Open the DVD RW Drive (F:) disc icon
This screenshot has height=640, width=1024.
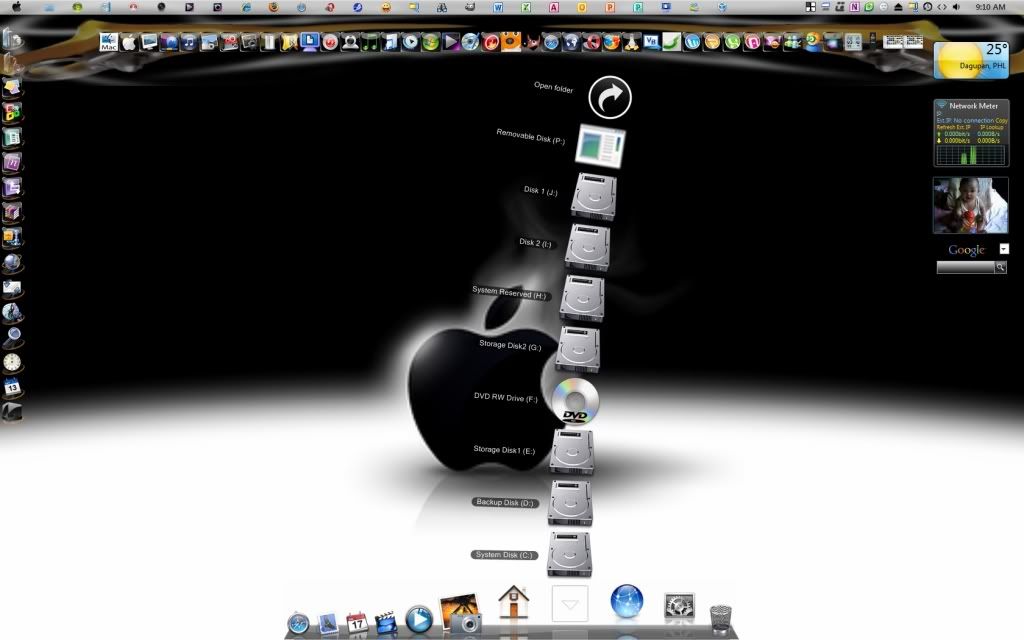(575, 400)
